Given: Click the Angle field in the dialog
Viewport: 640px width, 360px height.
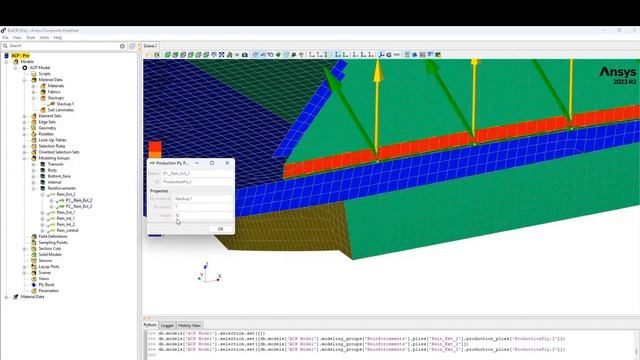Looking at the screenshot, I should pyautogui.click(x=203, y=215).
